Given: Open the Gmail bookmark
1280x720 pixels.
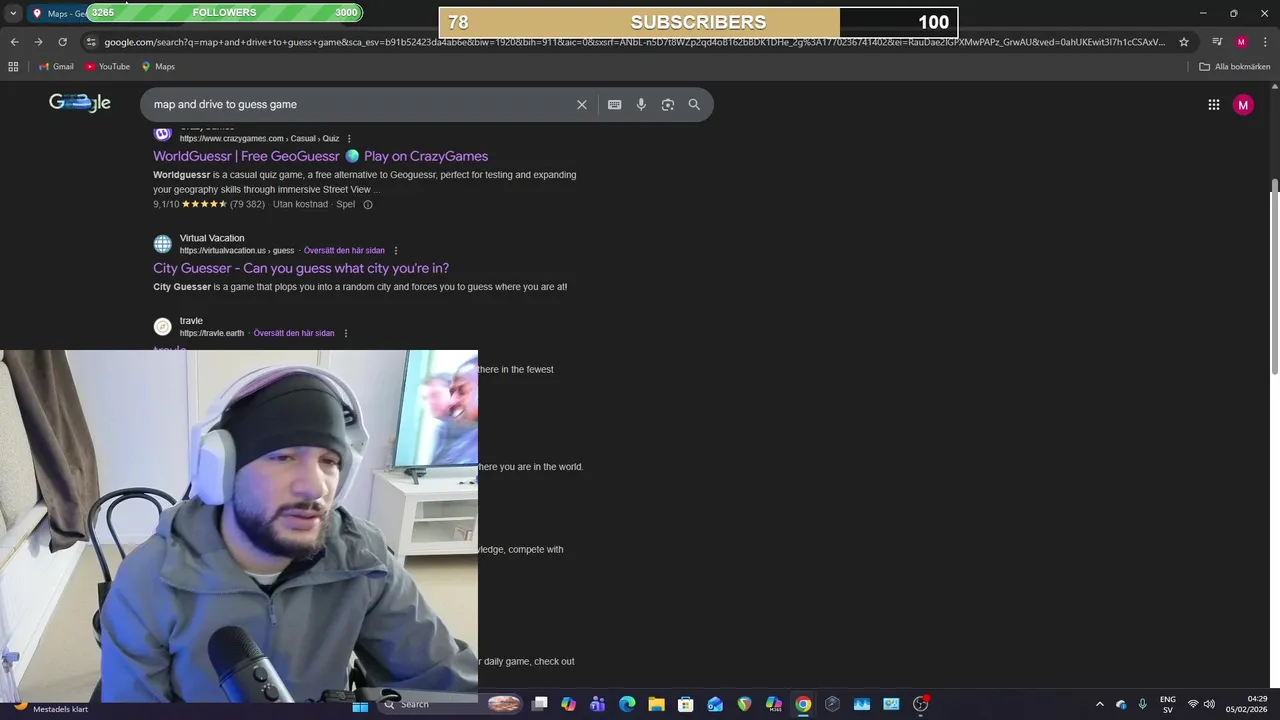Looking at the screenshot, I should pos(56,66).
